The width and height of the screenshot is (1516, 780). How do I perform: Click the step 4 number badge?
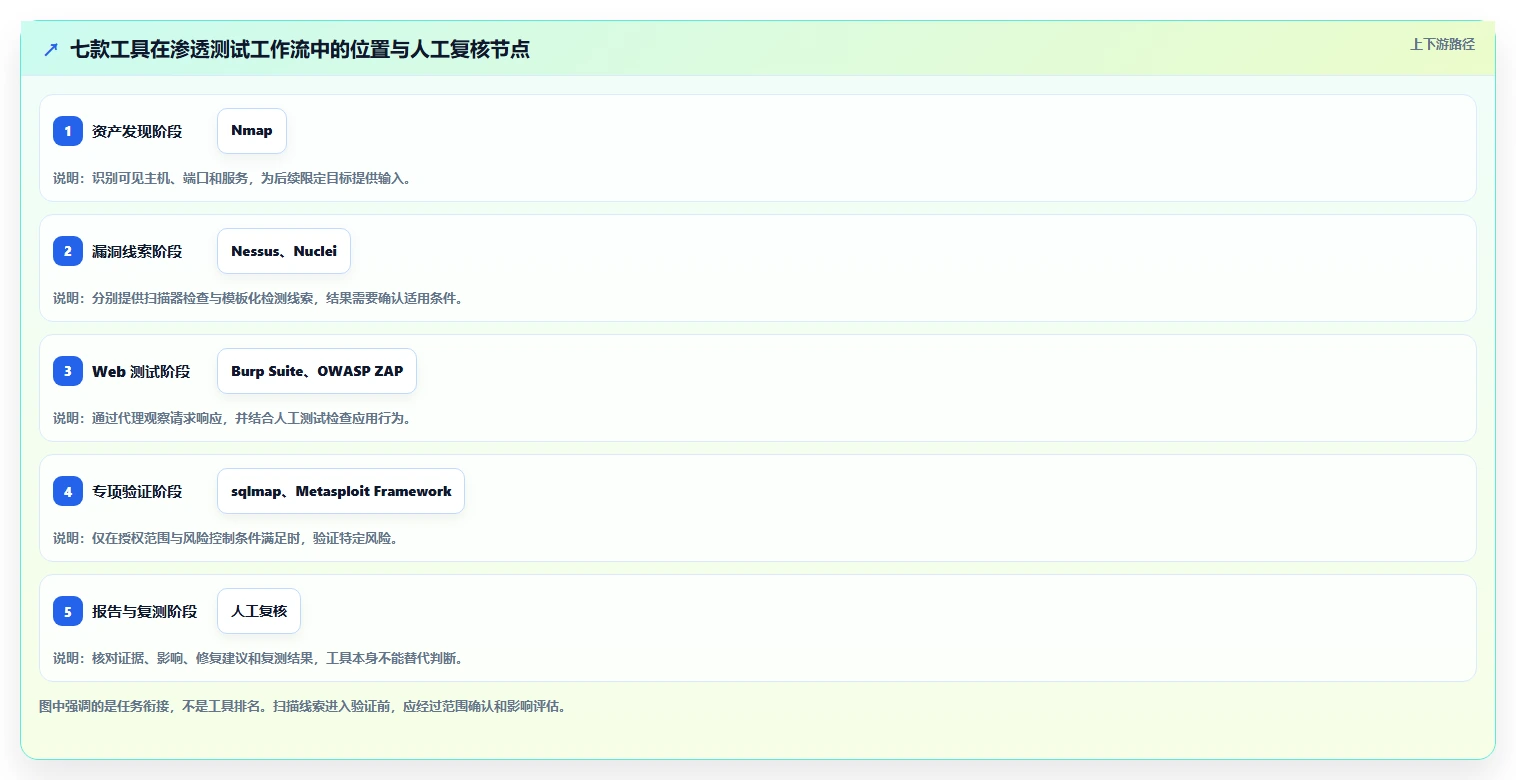click(68, 491)
